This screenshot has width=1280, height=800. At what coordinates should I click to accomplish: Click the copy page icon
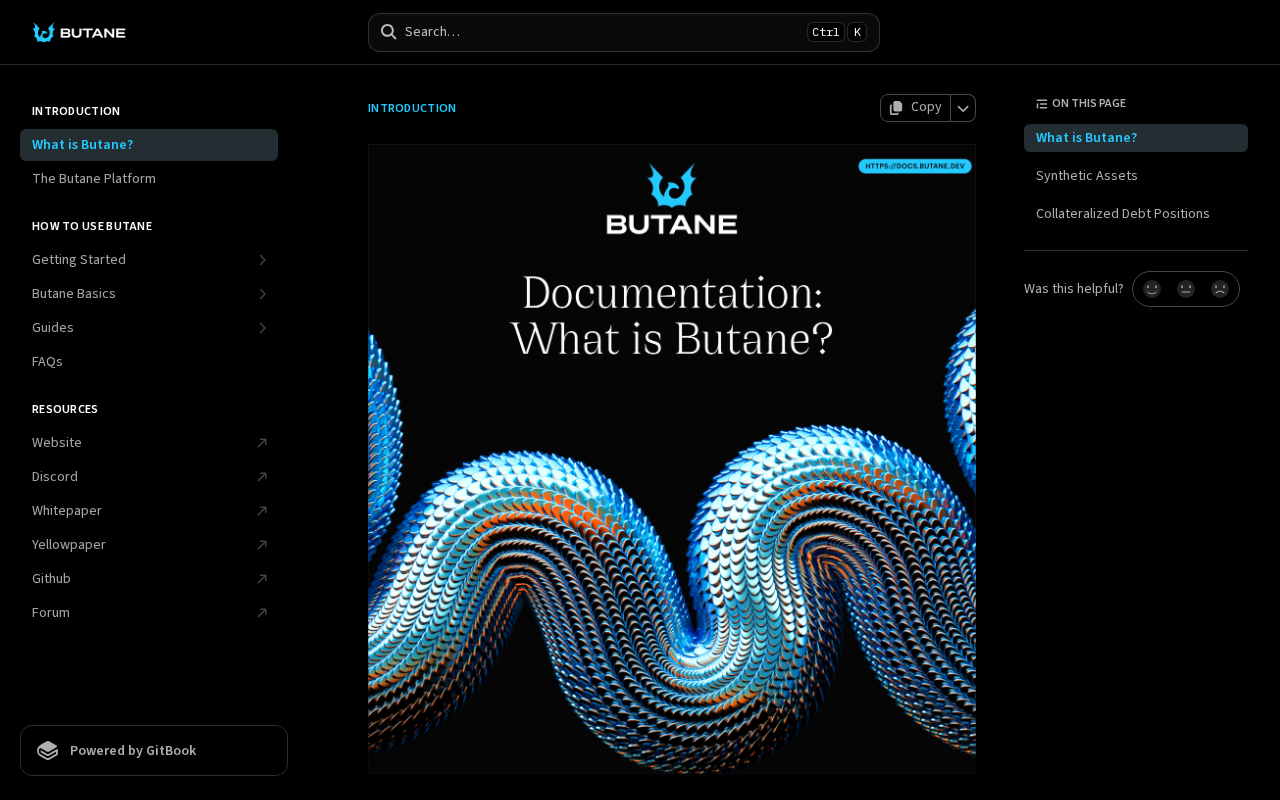click(896, 107)
